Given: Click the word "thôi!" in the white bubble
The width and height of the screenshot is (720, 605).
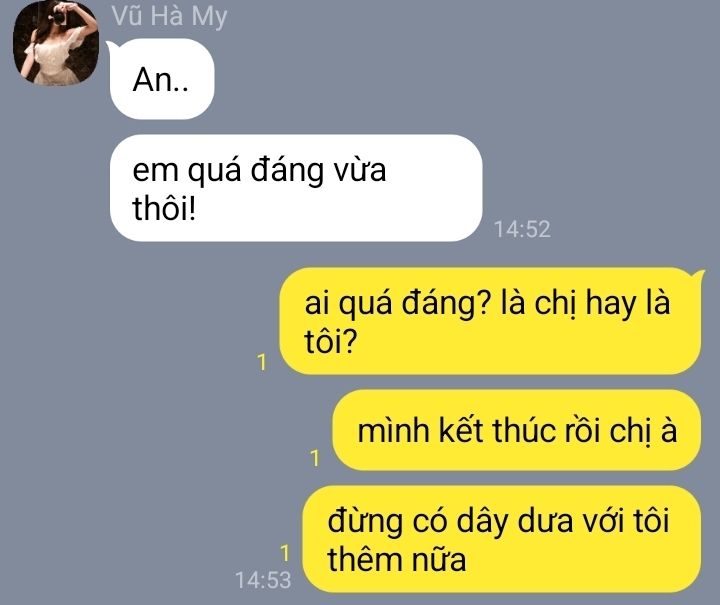Looking at the screenshot, I should pos(164,208).
